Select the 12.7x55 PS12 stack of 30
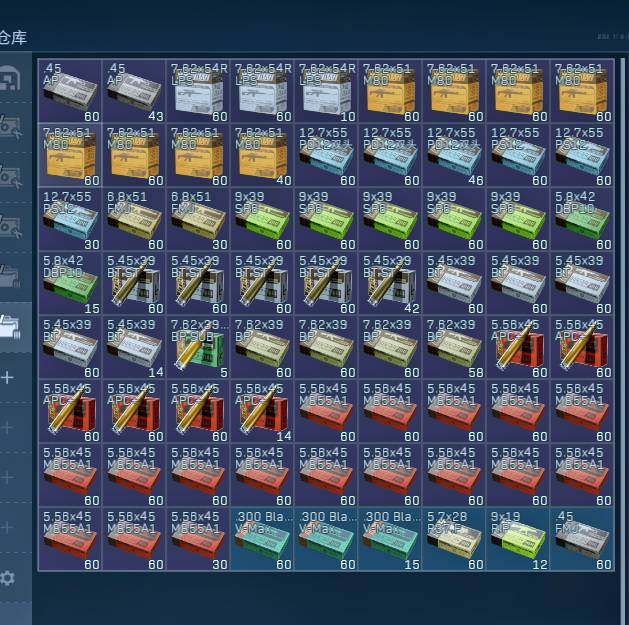 (x=70, y=219)
